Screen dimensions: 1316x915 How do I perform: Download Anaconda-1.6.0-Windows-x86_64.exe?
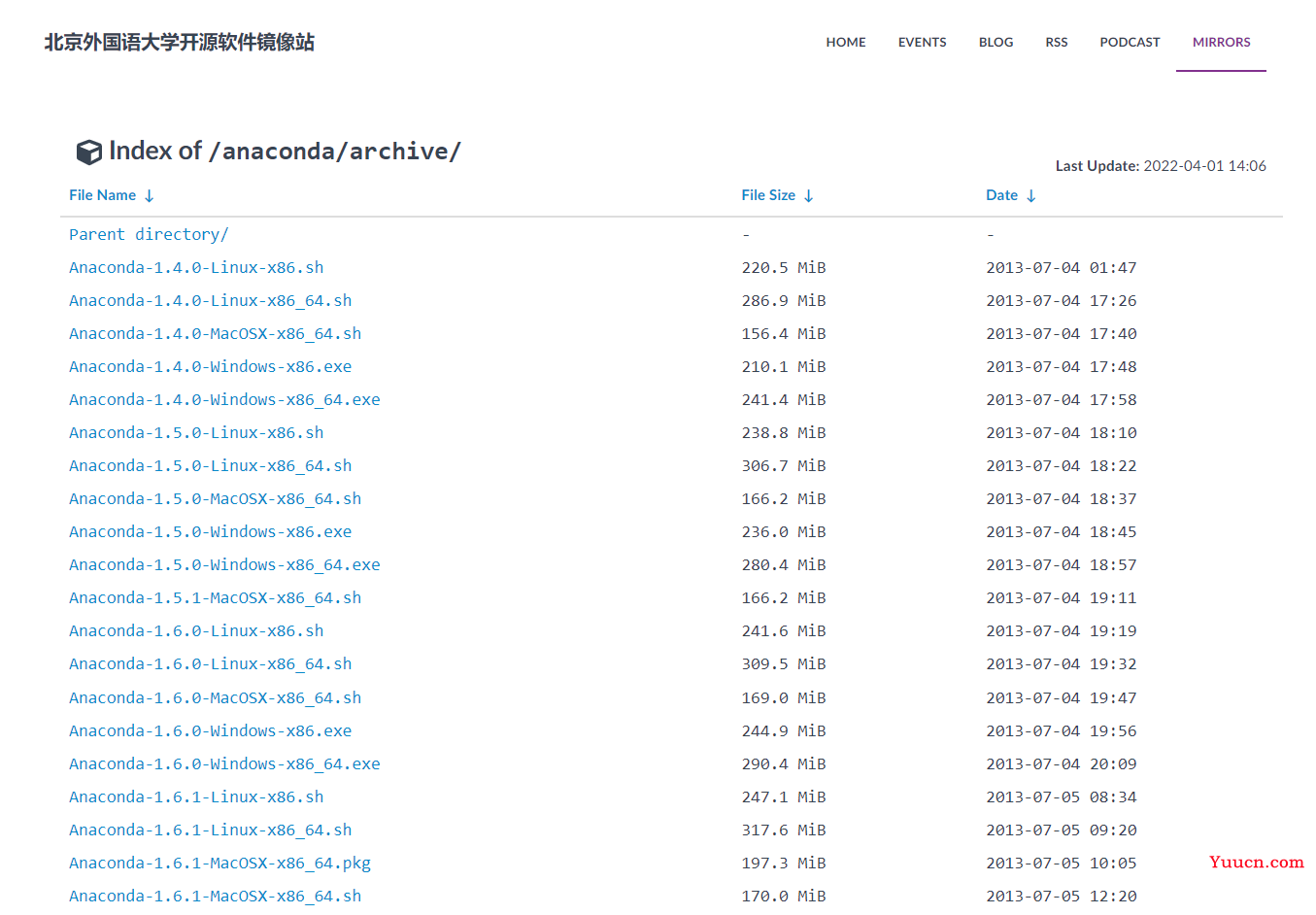(x=224, y=763)
